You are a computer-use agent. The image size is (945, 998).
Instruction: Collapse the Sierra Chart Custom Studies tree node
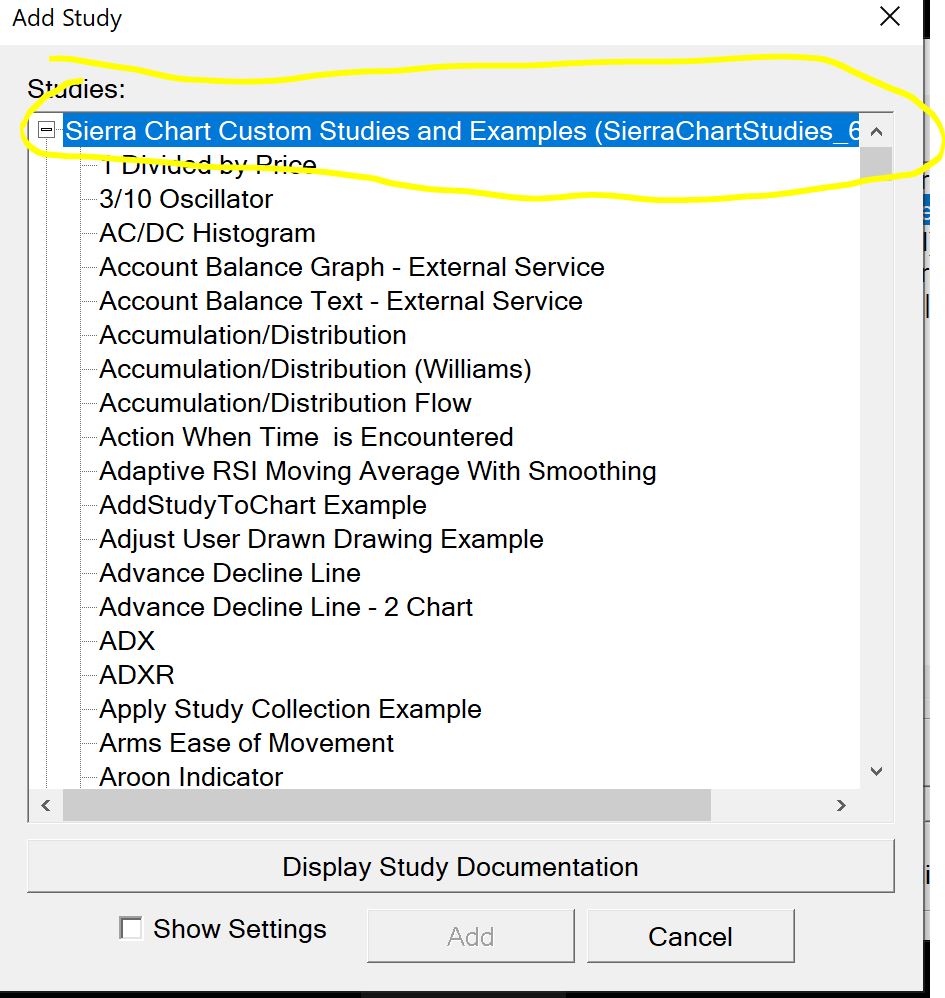[46, 130]
